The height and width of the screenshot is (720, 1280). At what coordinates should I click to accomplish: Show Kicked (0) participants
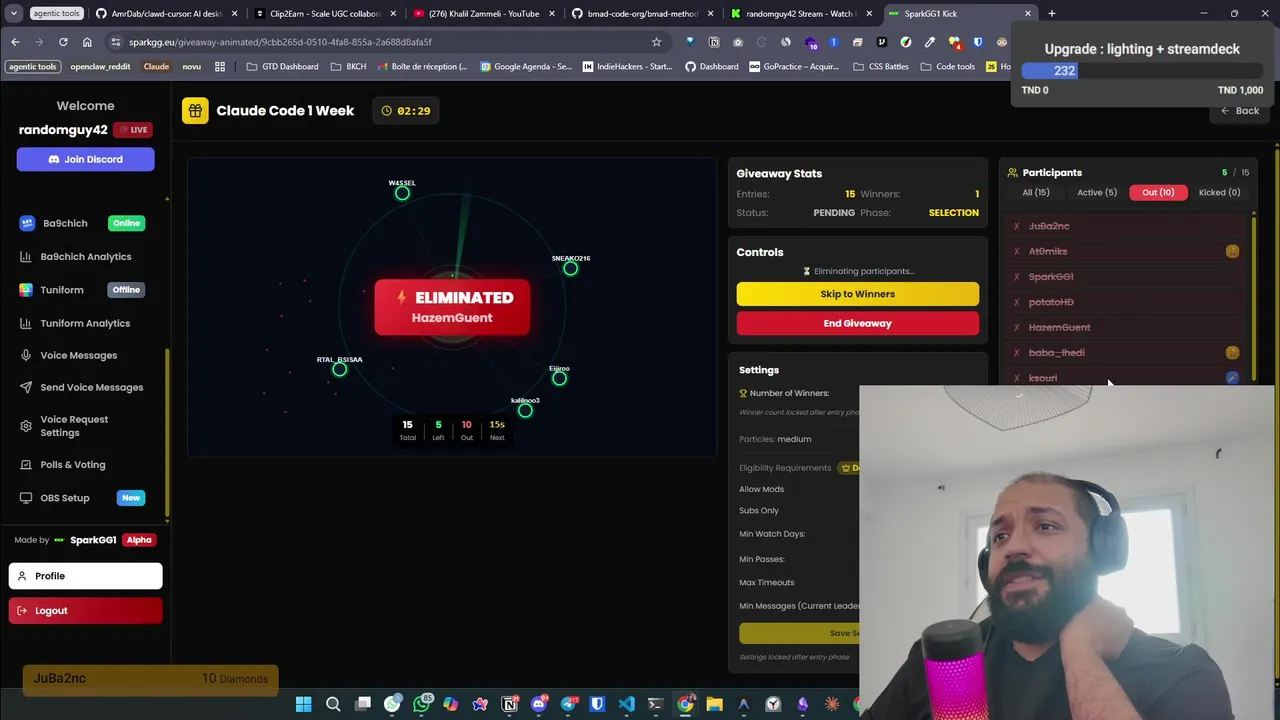[1219, 192]
